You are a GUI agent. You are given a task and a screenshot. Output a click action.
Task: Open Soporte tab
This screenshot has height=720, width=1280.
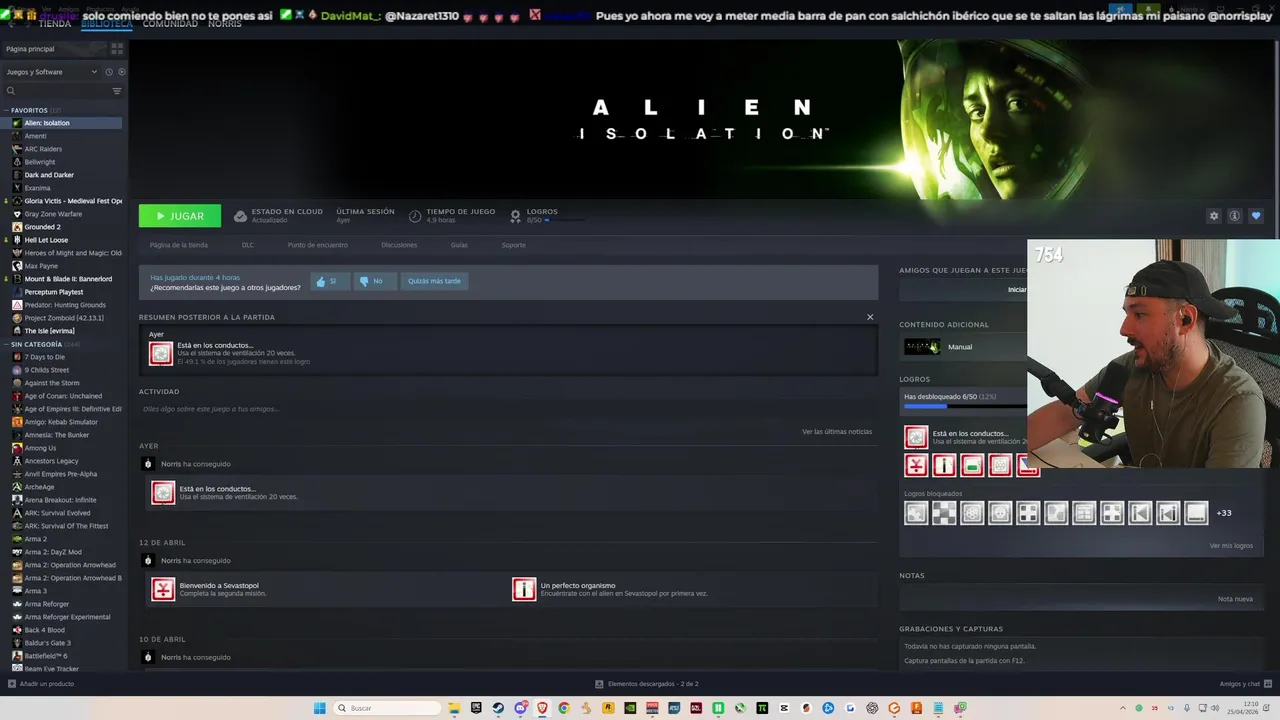(513, 245)
